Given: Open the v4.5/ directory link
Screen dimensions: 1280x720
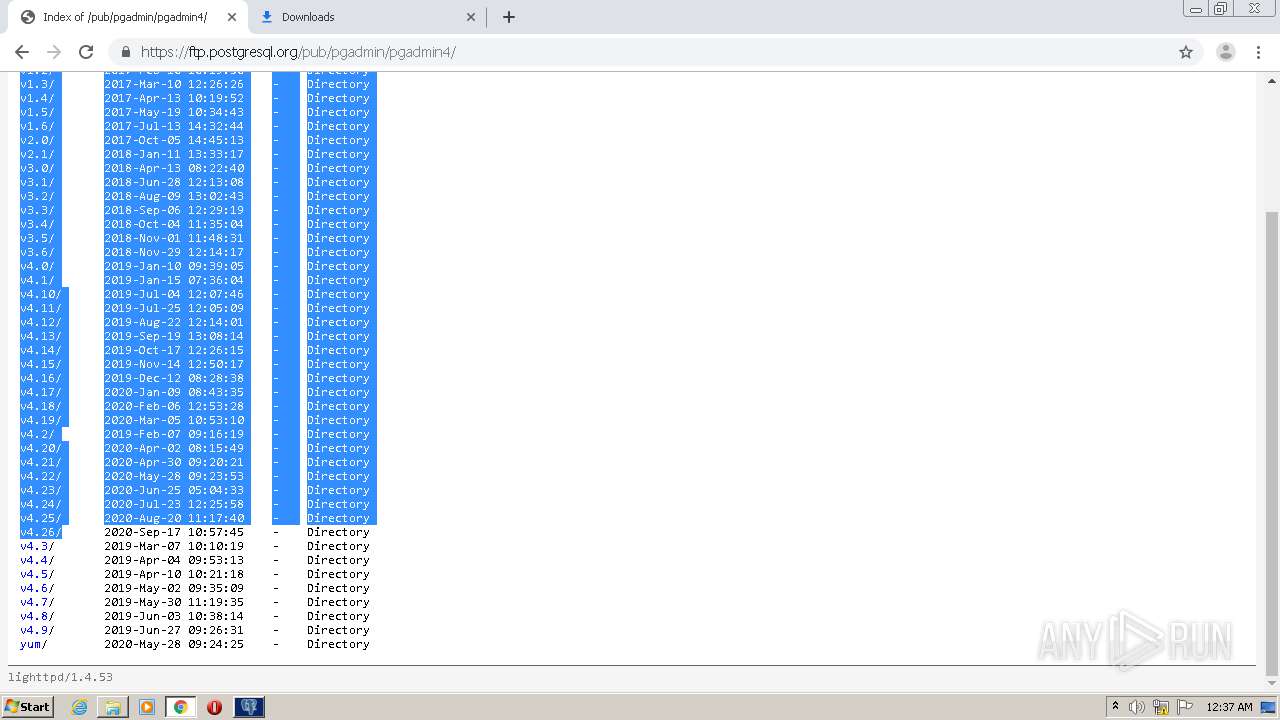Looking at the screenshot, I should point(37,574).
